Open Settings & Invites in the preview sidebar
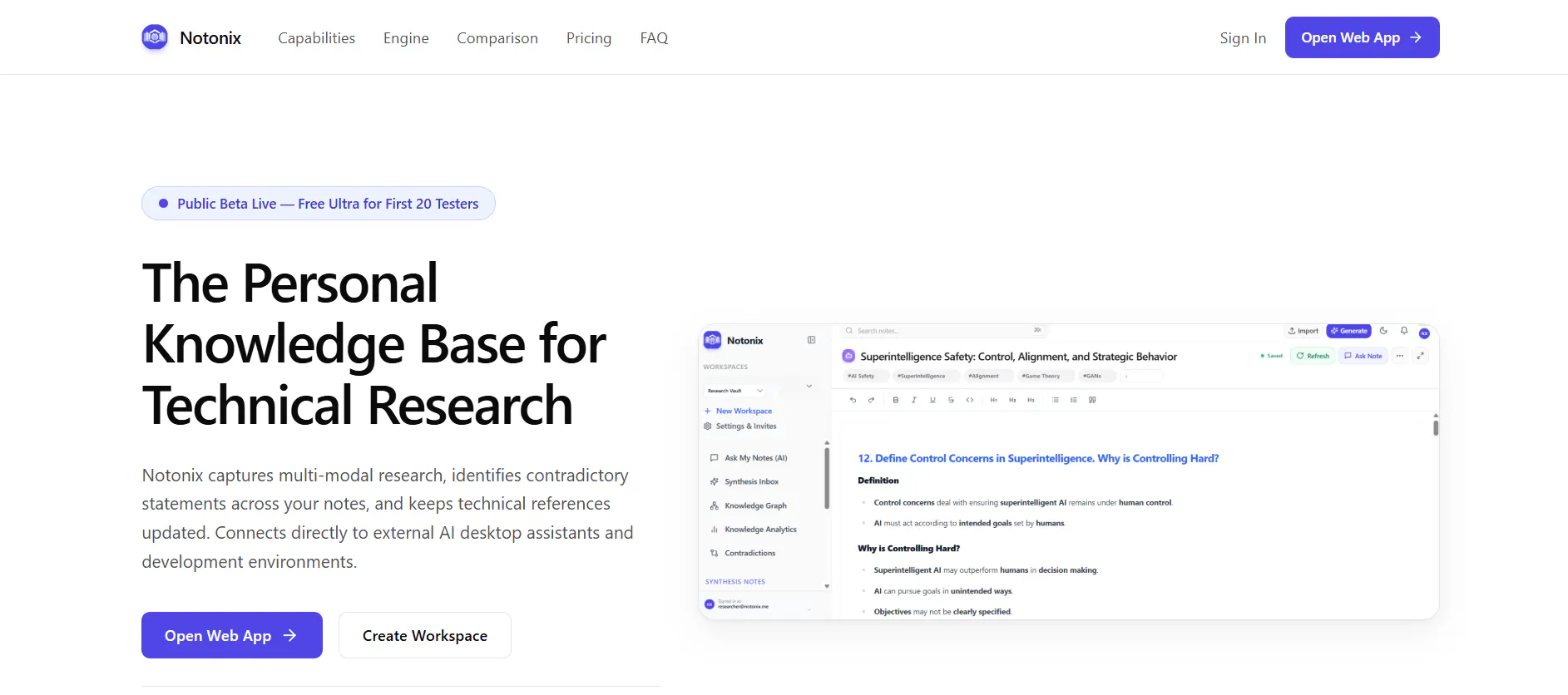 [740, 426]
